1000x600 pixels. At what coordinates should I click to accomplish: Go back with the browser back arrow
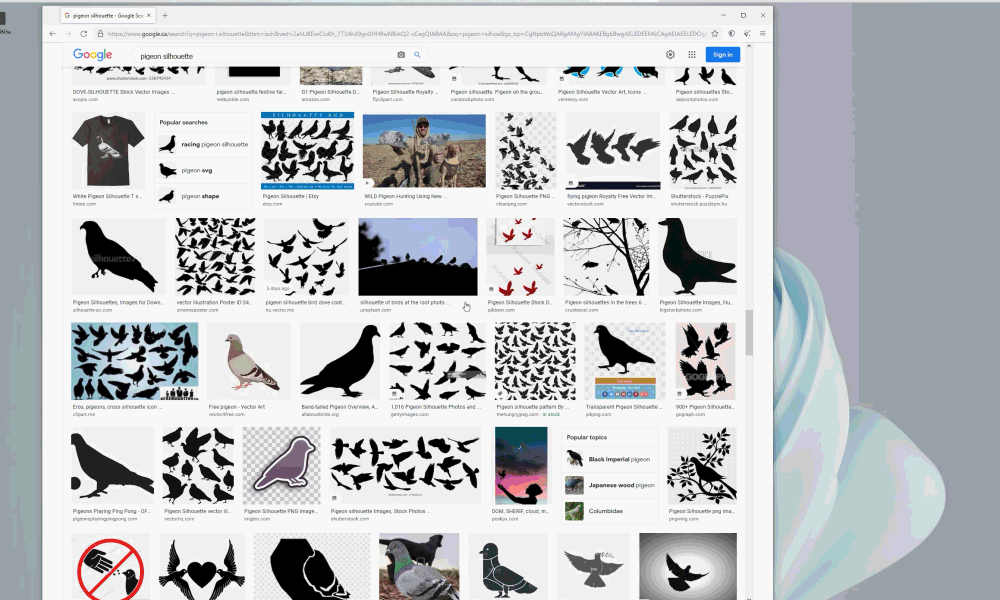tap(52, 34)
